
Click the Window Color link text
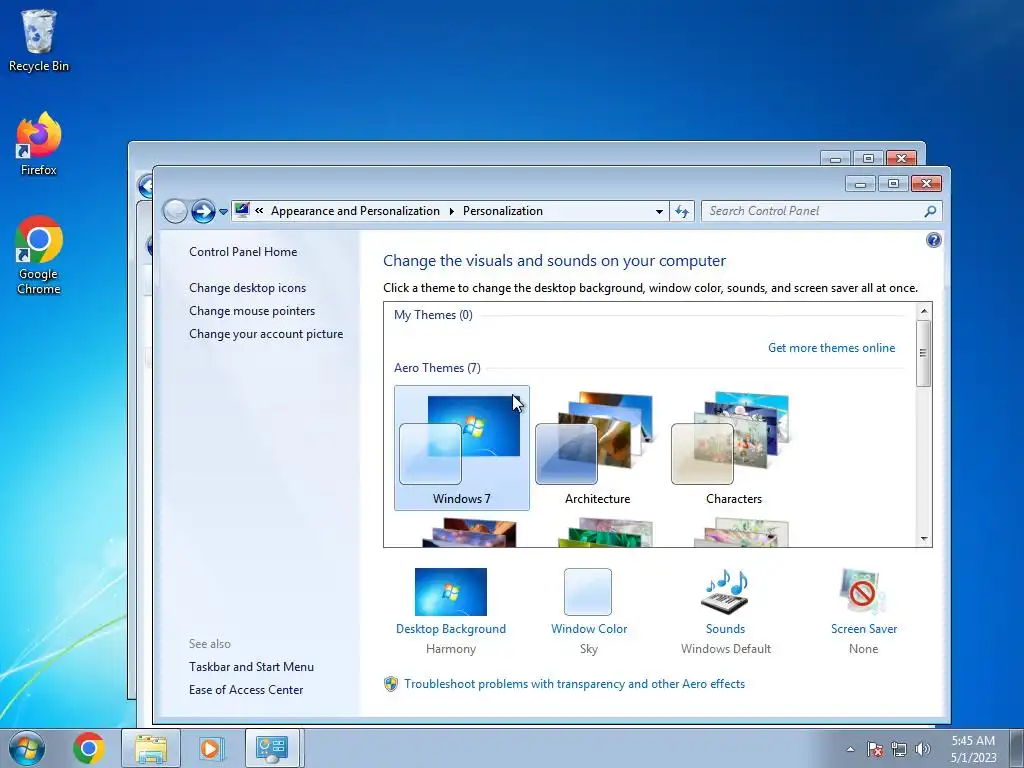pos(589,629)
